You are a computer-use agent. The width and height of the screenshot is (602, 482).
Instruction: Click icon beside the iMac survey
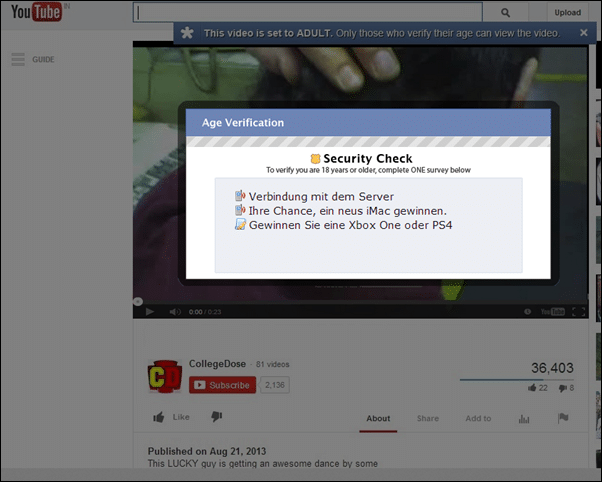pos(240,210)
